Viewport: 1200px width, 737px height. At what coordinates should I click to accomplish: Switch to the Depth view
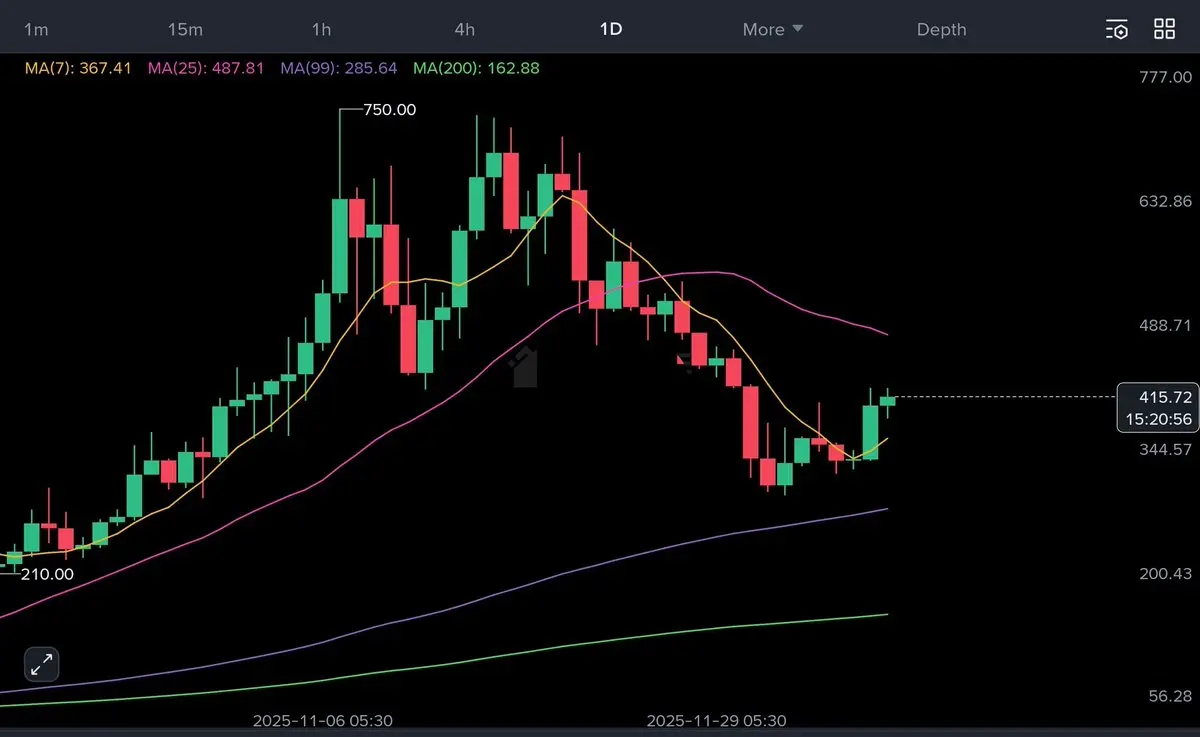[x=942, y=29]
